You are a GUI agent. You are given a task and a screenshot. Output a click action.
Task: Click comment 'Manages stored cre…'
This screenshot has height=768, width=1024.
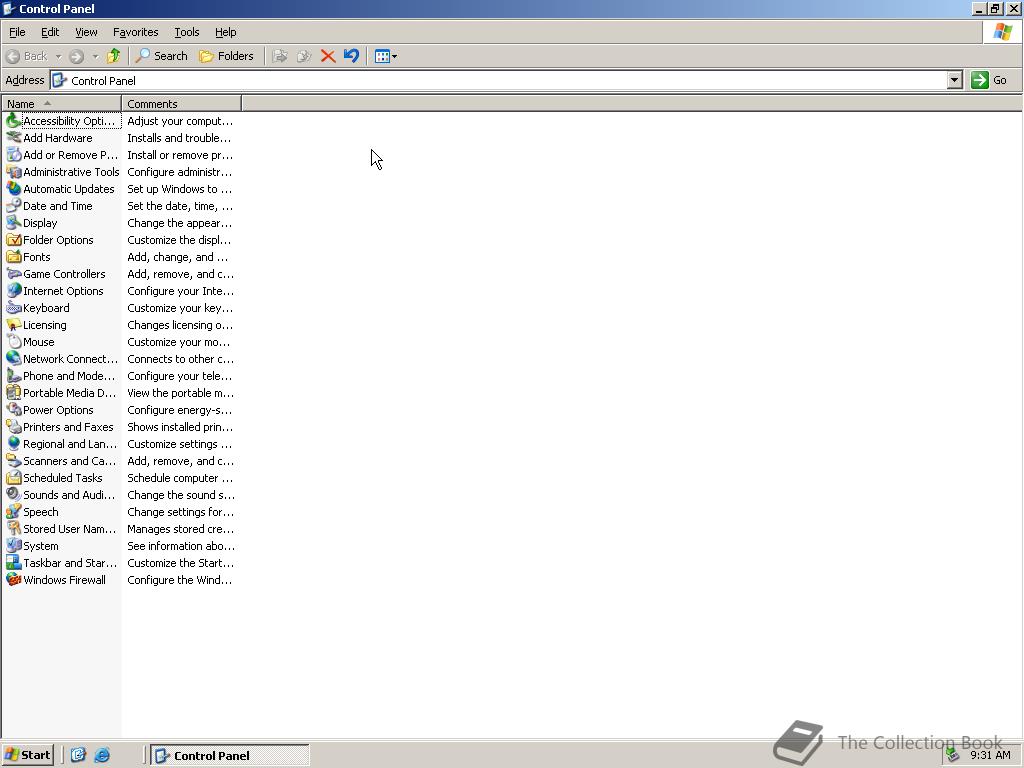pyautogui.click(x=180, y=529)
